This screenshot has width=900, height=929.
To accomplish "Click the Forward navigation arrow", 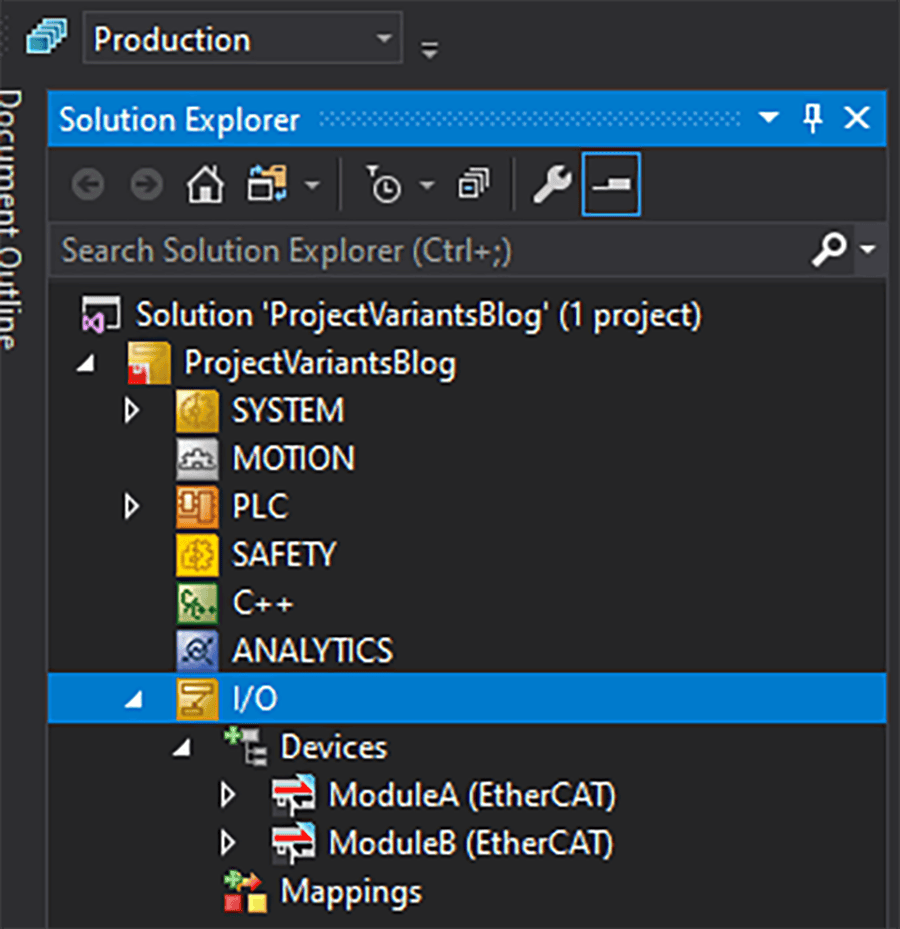I will click(146, 185).
